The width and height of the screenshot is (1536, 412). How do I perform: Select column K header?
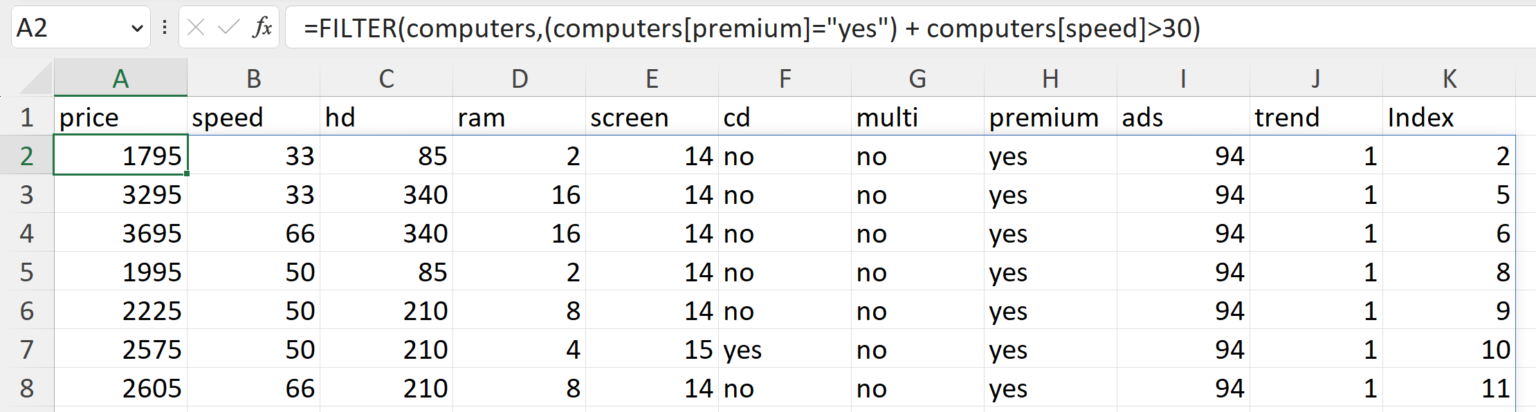click(x=1450, y=78)
